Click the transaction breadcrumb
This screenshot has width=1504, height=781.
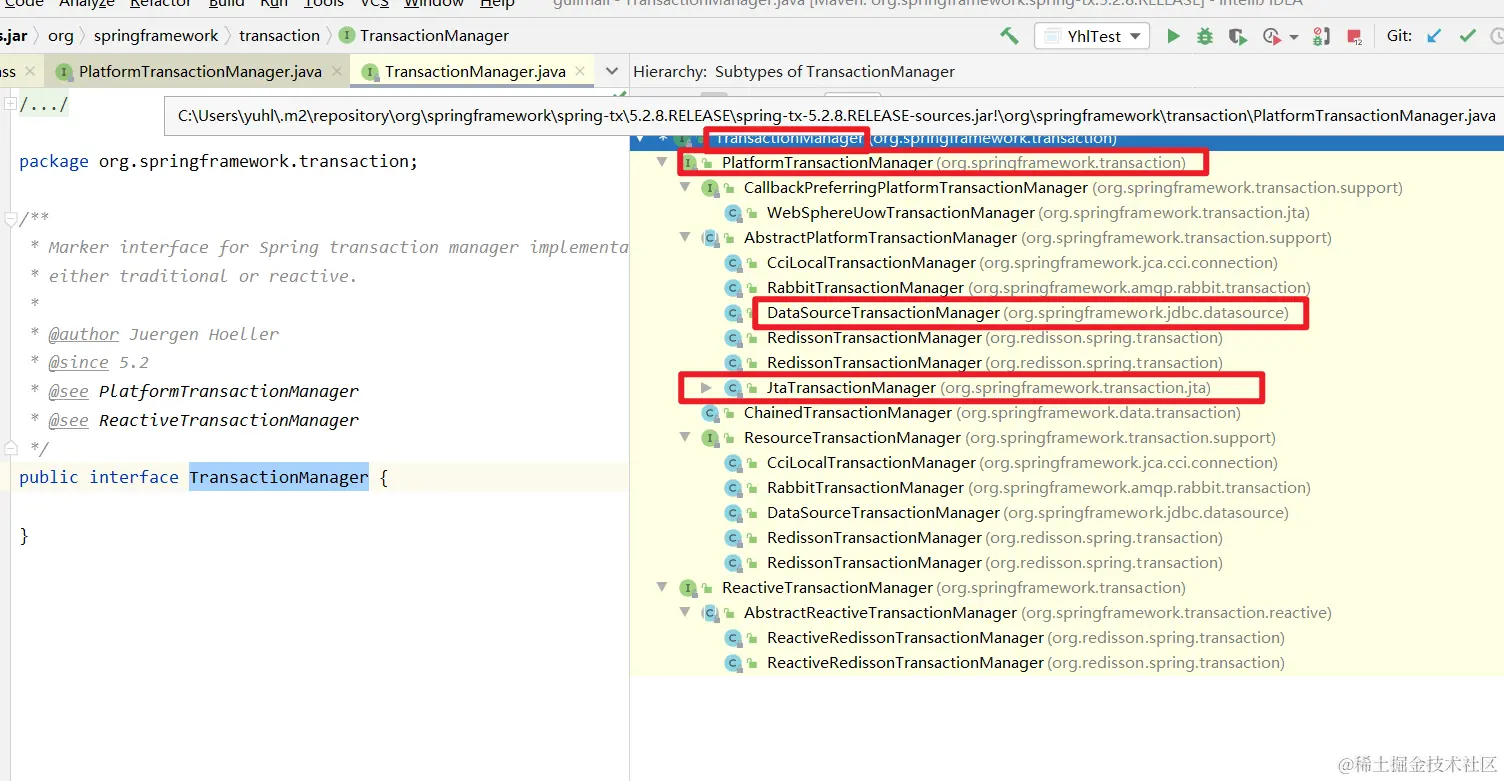pos(280,36)
